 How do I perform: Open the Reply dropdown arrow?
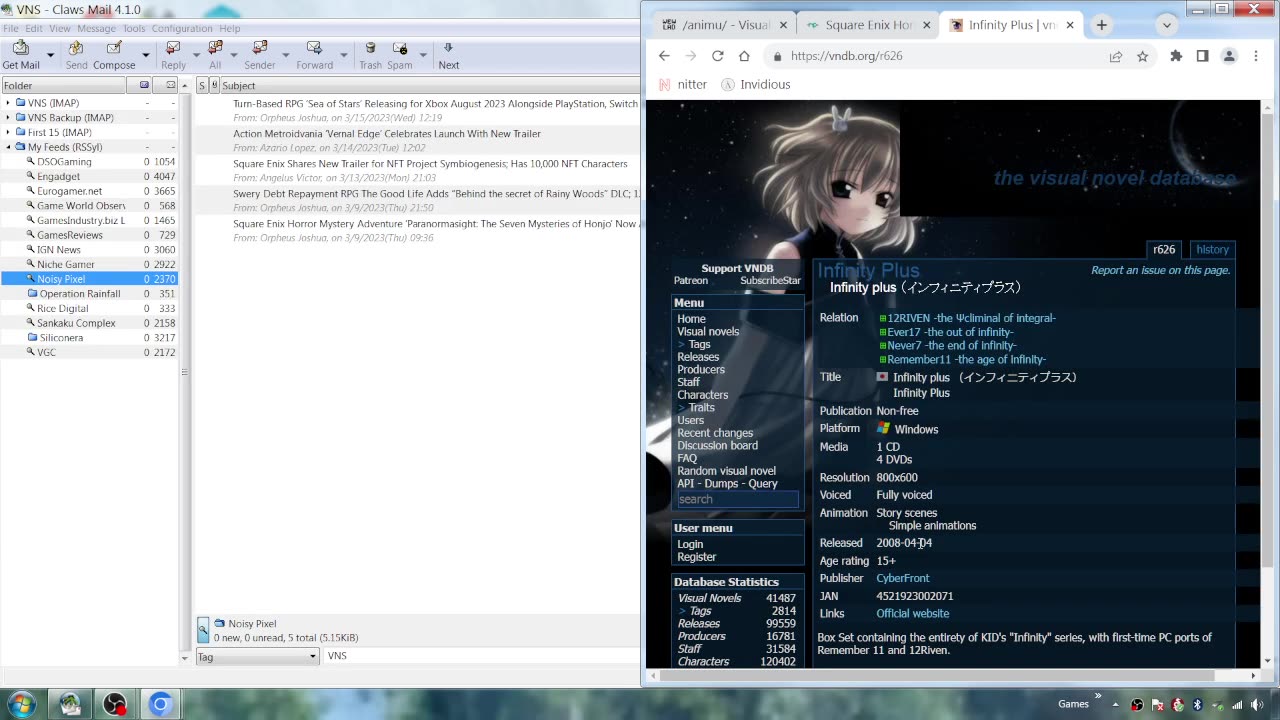[x=196, y=56]
